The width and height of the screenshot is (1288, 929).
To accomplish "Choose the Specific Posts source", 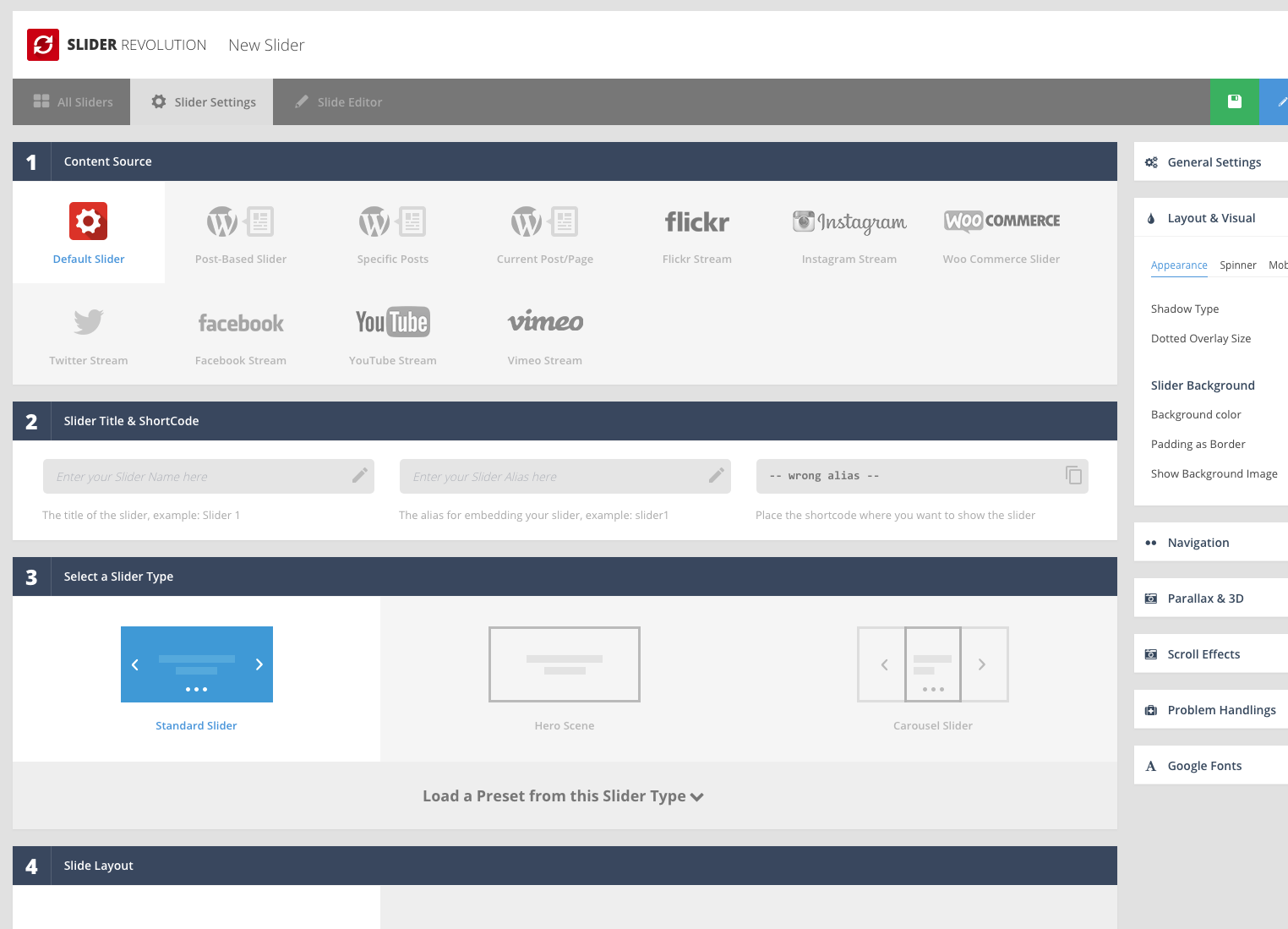I will pyautogui.click(x=393, y=232).
